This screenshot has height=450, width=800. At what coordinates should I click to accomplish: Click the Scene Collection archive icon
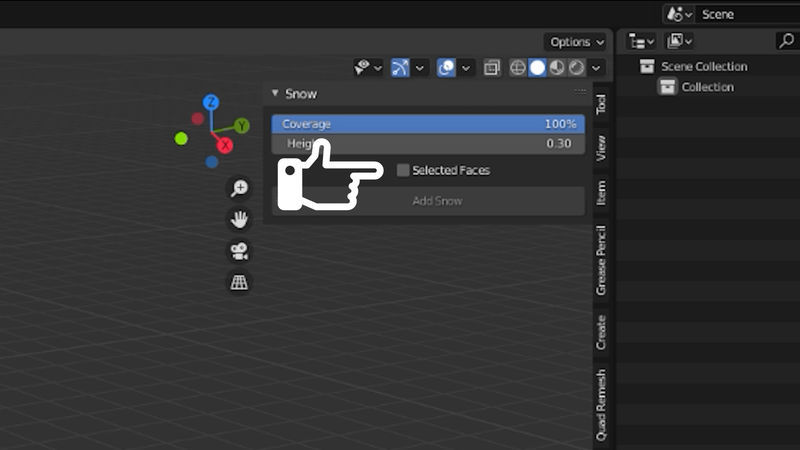point(647,66)
